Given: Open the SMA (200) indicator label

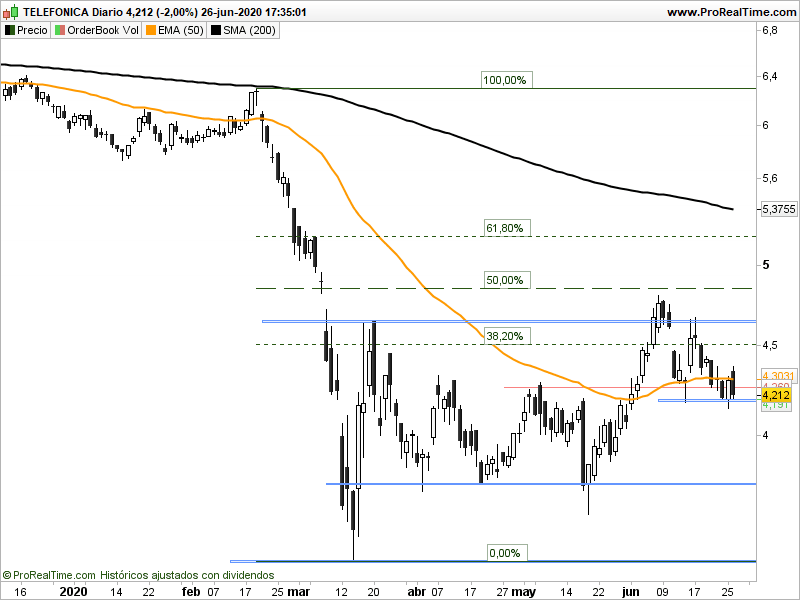Looking at the screenshot, I should pyautogui.click(x=249, y=31).
